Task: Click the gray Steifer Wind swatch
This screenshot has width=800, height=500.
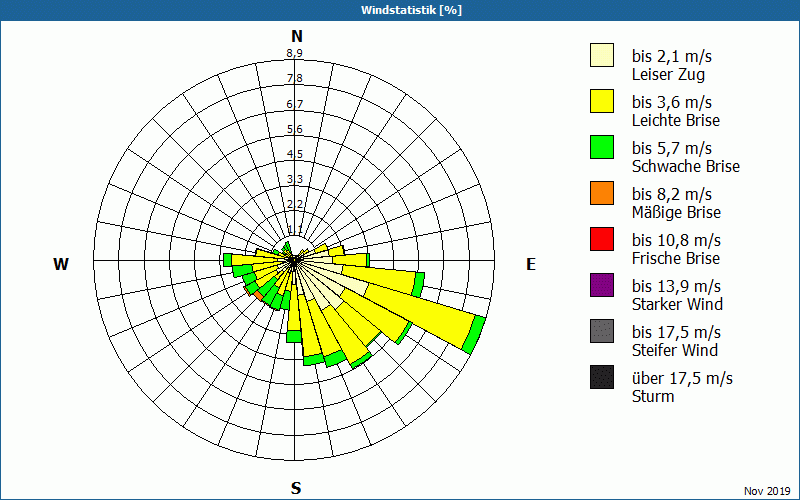Action: click(x=602, y=331)
